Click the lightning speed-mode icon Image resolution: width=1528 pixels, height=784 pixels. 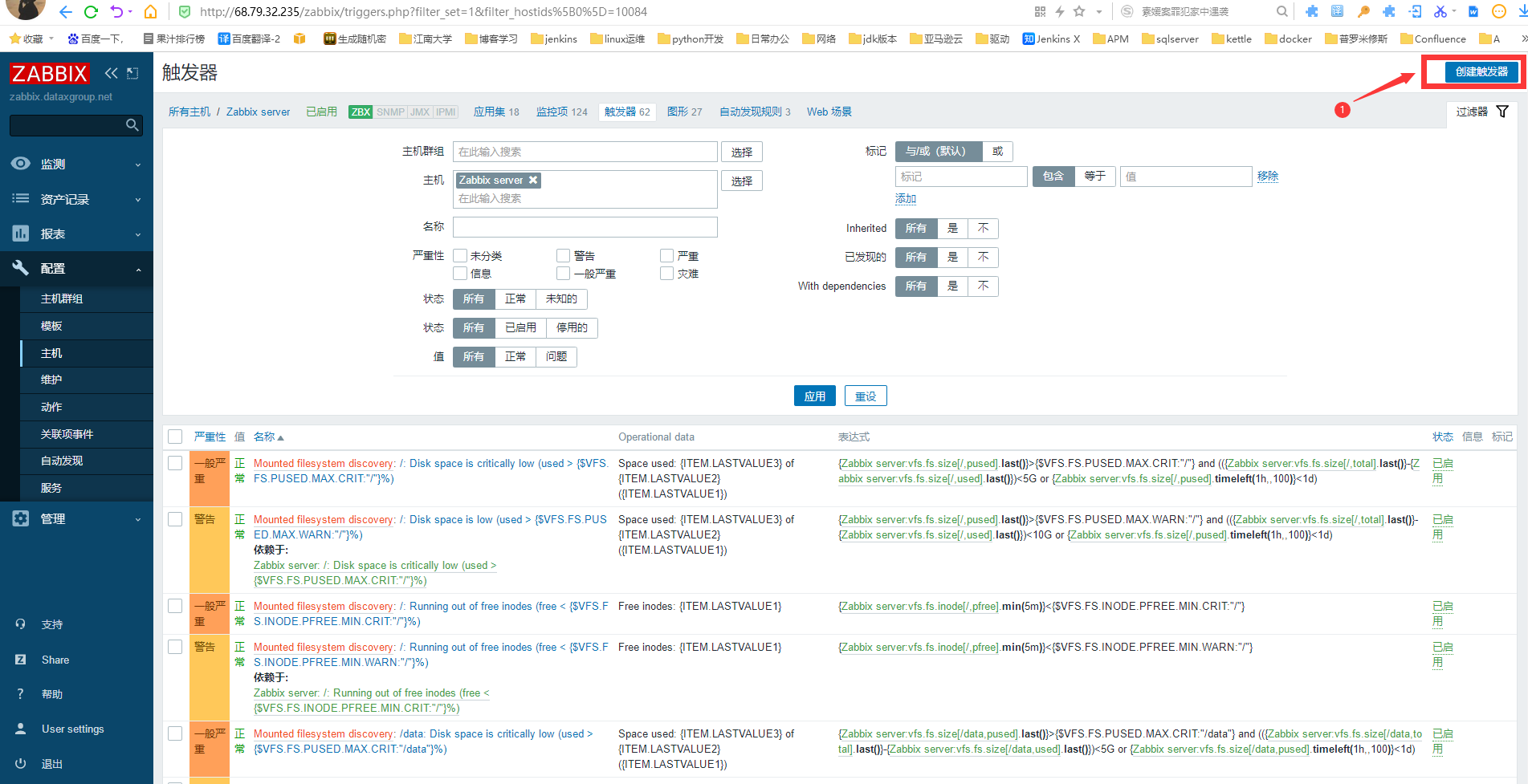tap(1060, 11)
